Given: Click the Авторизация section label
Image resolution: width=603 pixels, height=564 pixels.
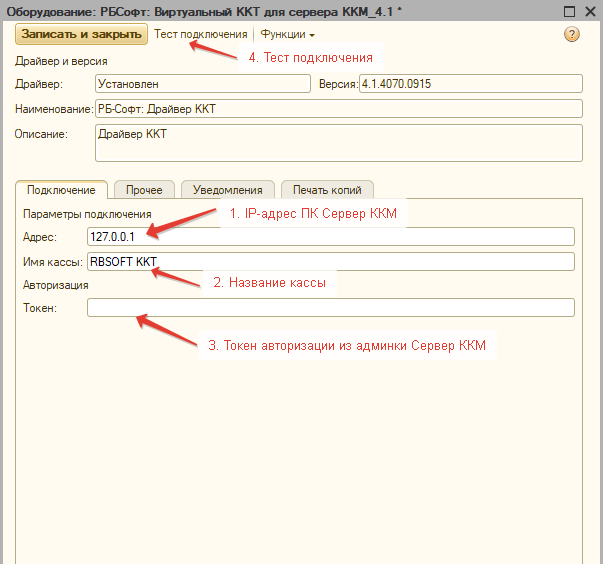Looking at the screenshot, I should [x=56, y=285].
